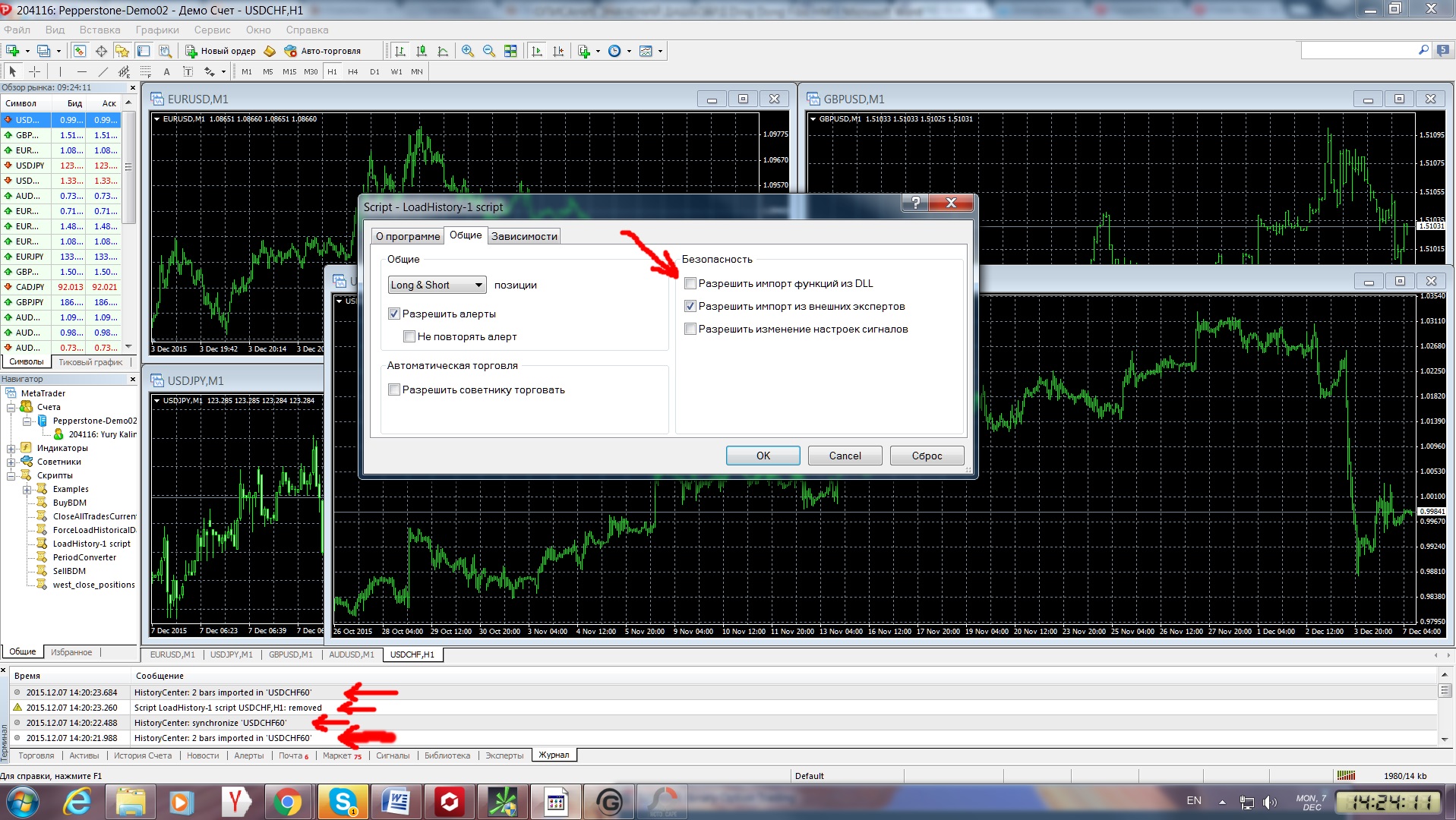The width and height of the screenshot is (1456, 820).
Task: Collapse the Pepperstone-Demo02 account node
Action: point(27,421)
